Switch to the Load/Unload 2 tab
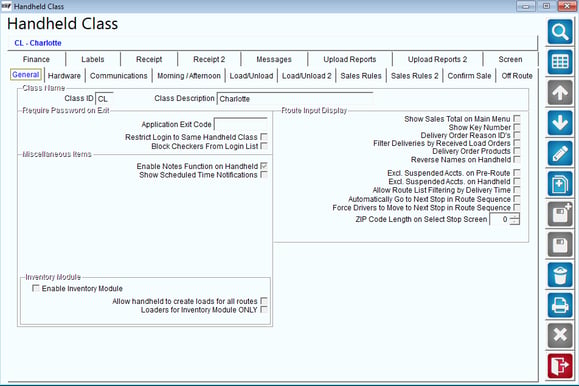The image size is (579, 386). 306,76
